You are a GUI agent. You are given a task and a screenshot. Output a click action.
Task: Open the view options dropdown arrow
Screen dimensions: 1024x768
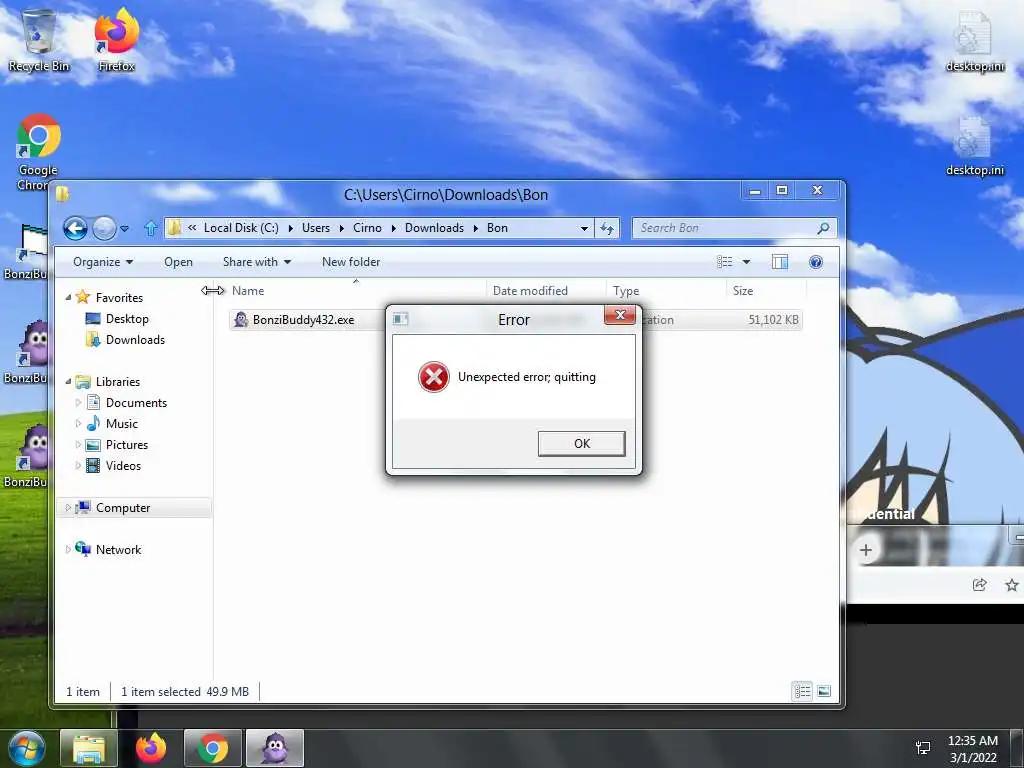[746, 262]
